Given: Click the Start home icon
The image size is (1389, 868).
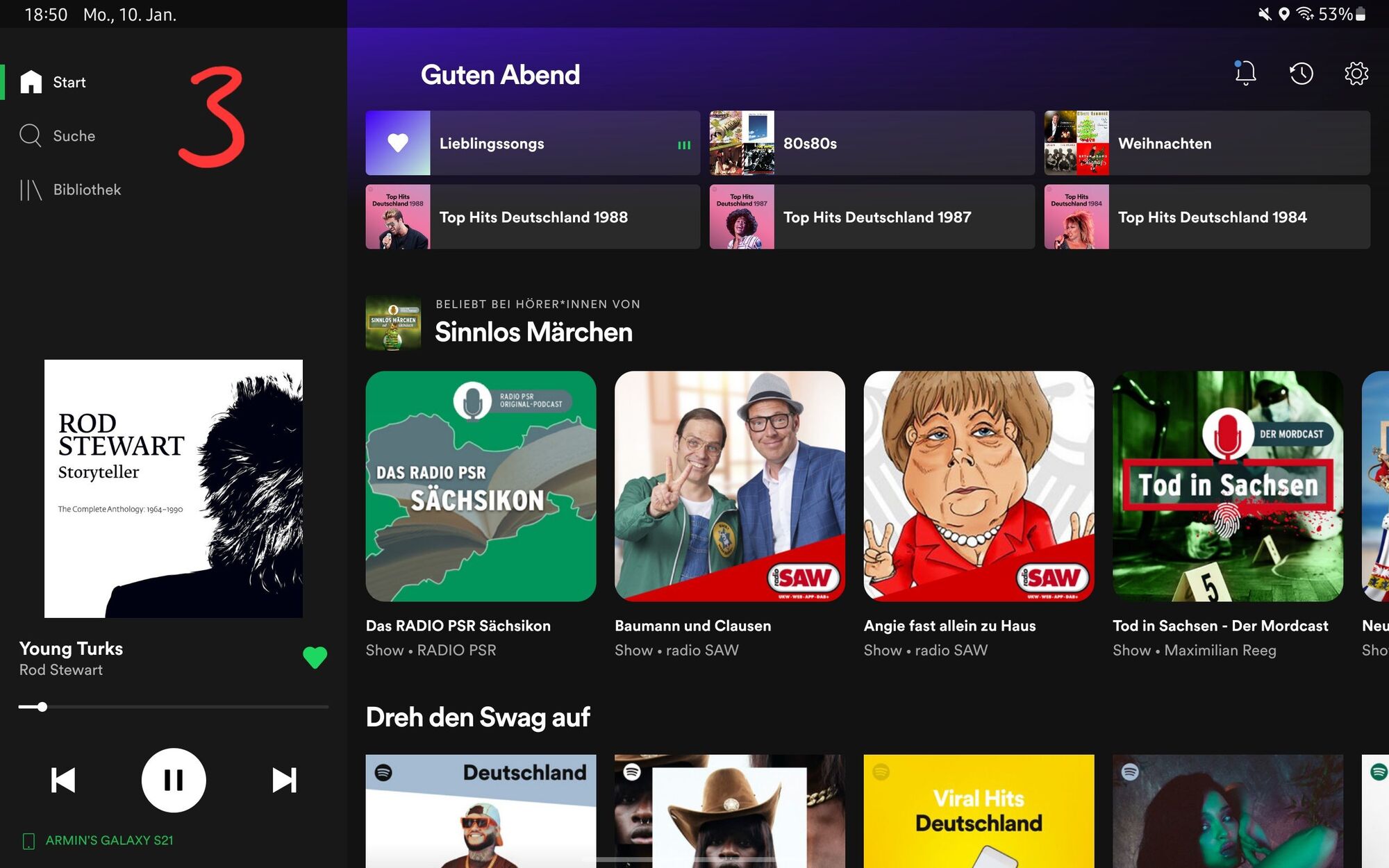Looking at the screenshot, I should [x=31, y=82].
